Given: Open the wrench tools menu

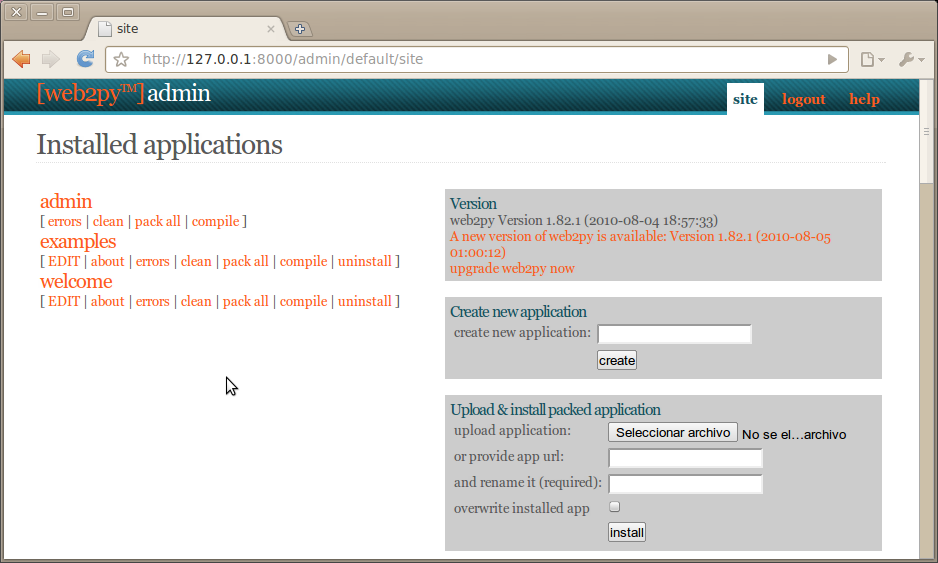Looking at the screenshot, I should [911, 59].
